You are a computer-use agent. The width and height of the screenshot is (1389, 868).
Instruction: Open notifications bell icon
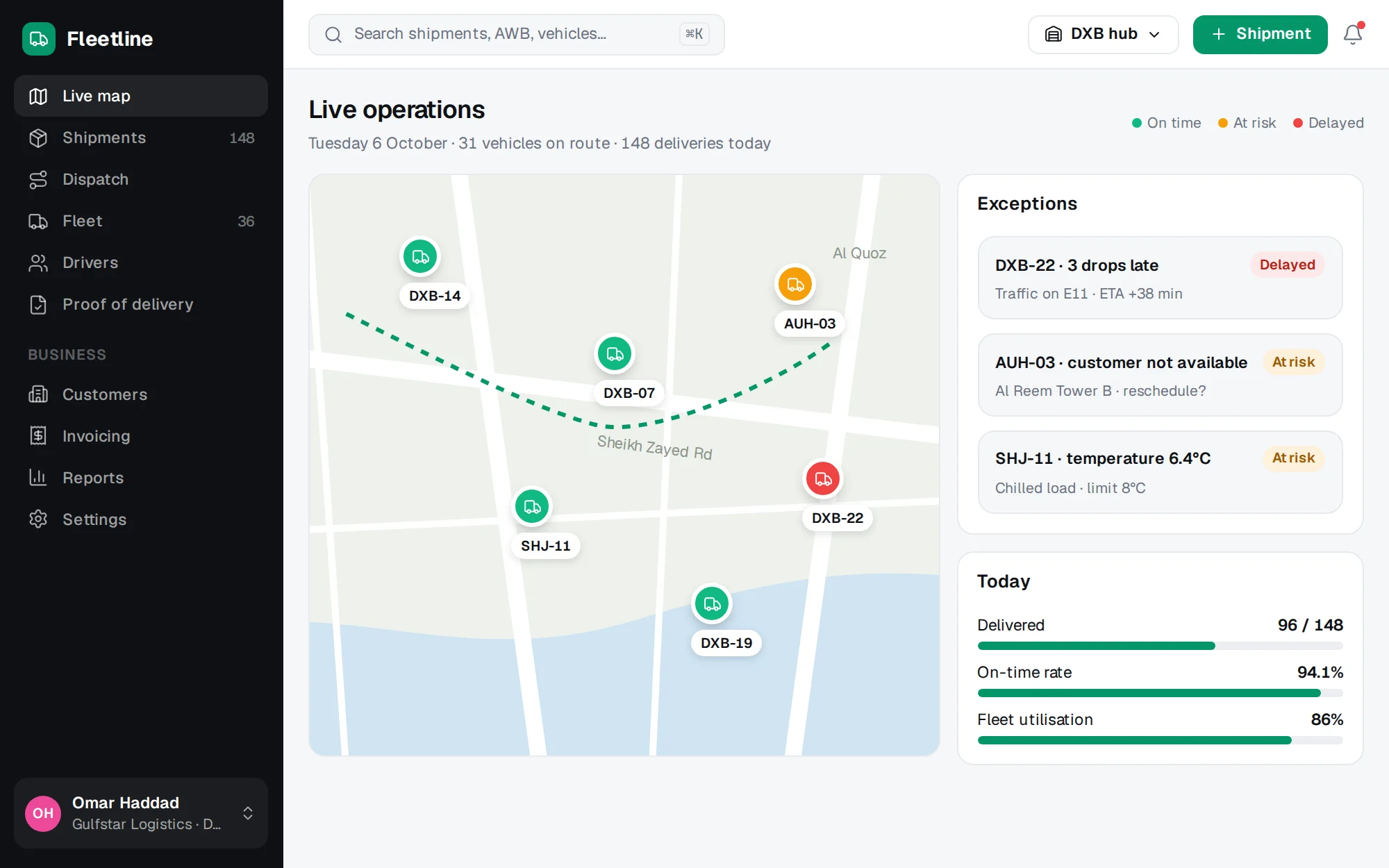(1352, 34)
